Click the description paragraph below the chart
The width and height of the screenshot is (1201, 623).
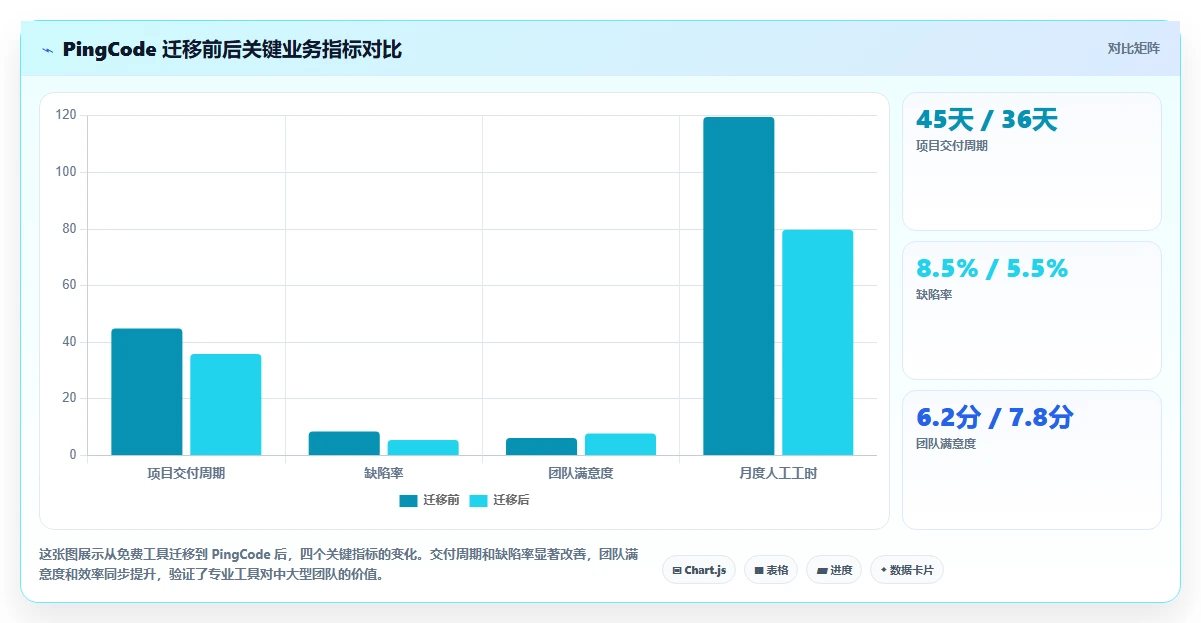(339, 564)
